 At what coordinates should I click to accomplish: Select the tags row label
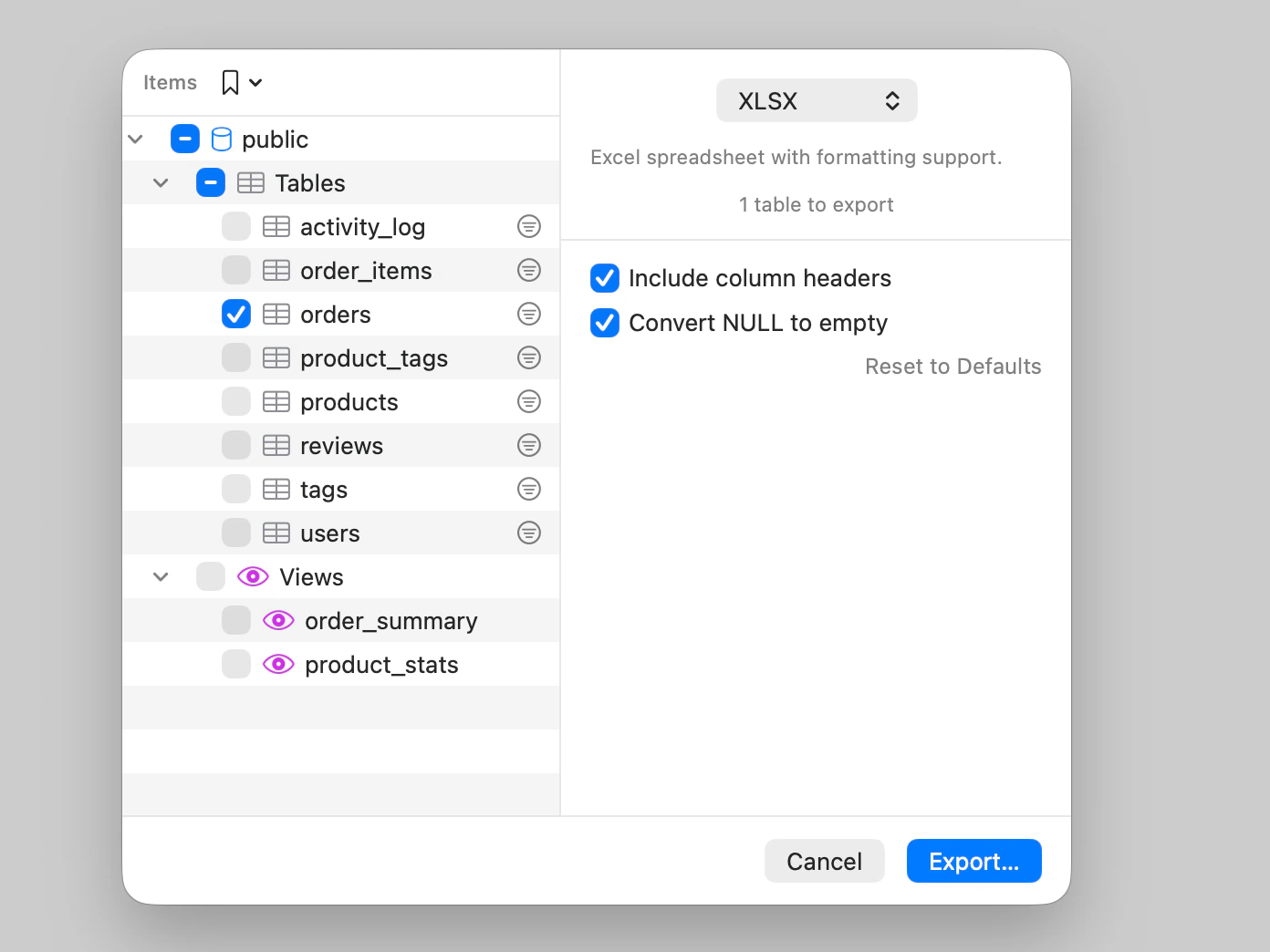coord(324,491)
